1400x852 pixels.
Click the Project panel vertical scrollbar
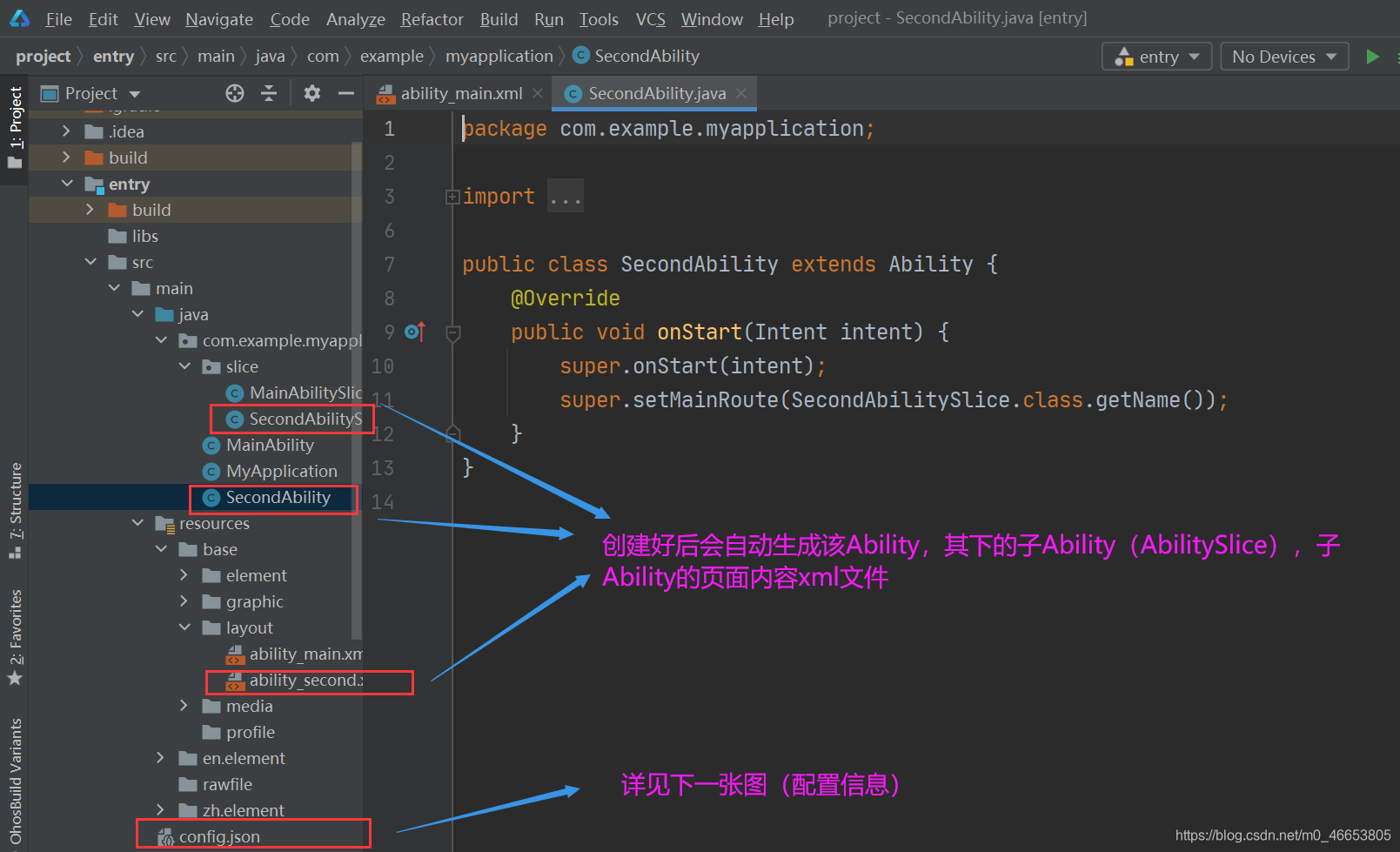(x=356, y=392)
